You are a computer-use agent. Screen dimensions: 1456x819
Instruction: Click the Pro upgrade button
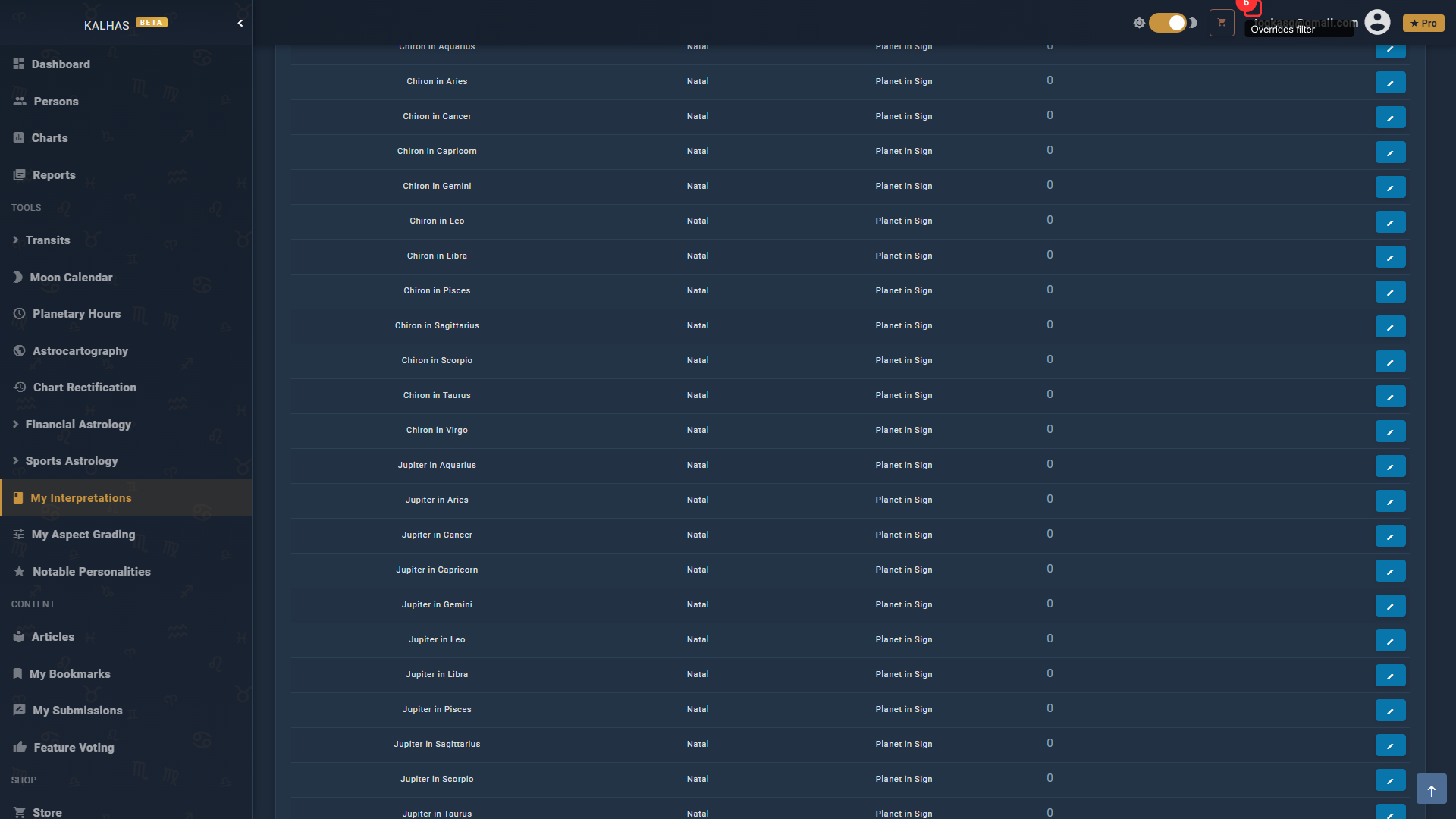click(1423, 24)
